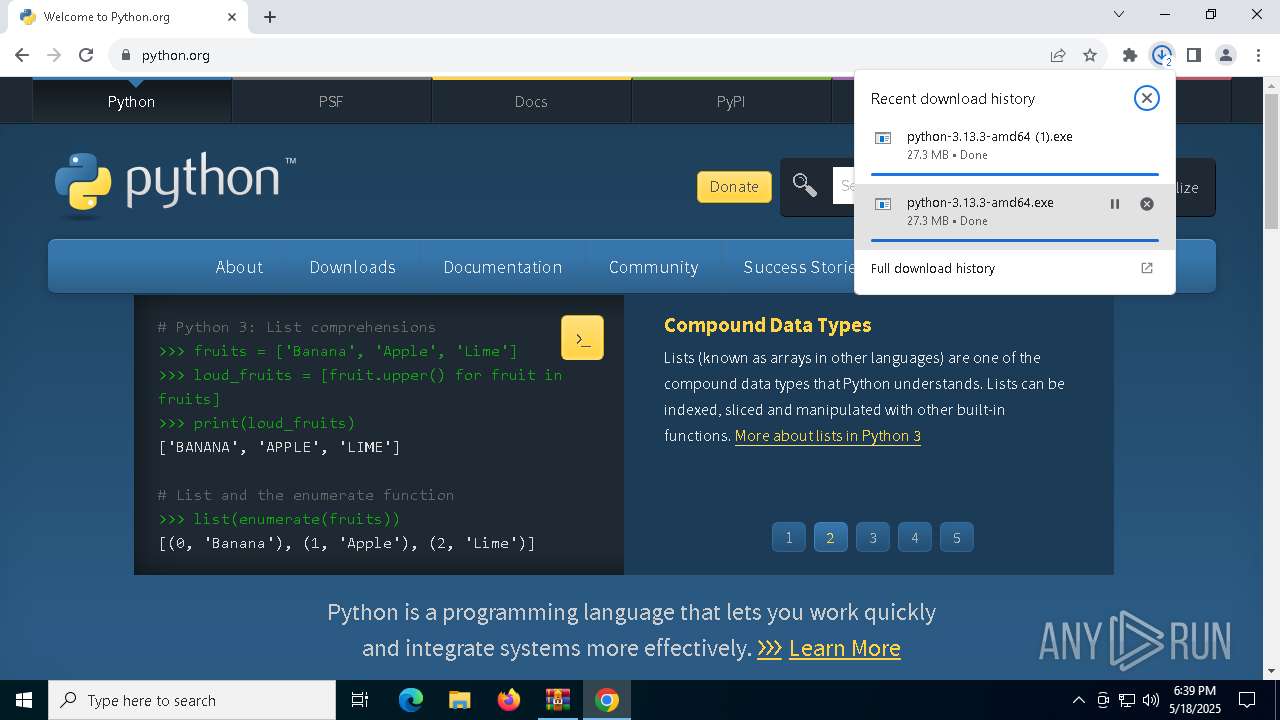Click the search magnifier icon

click(x=805, y=186)
